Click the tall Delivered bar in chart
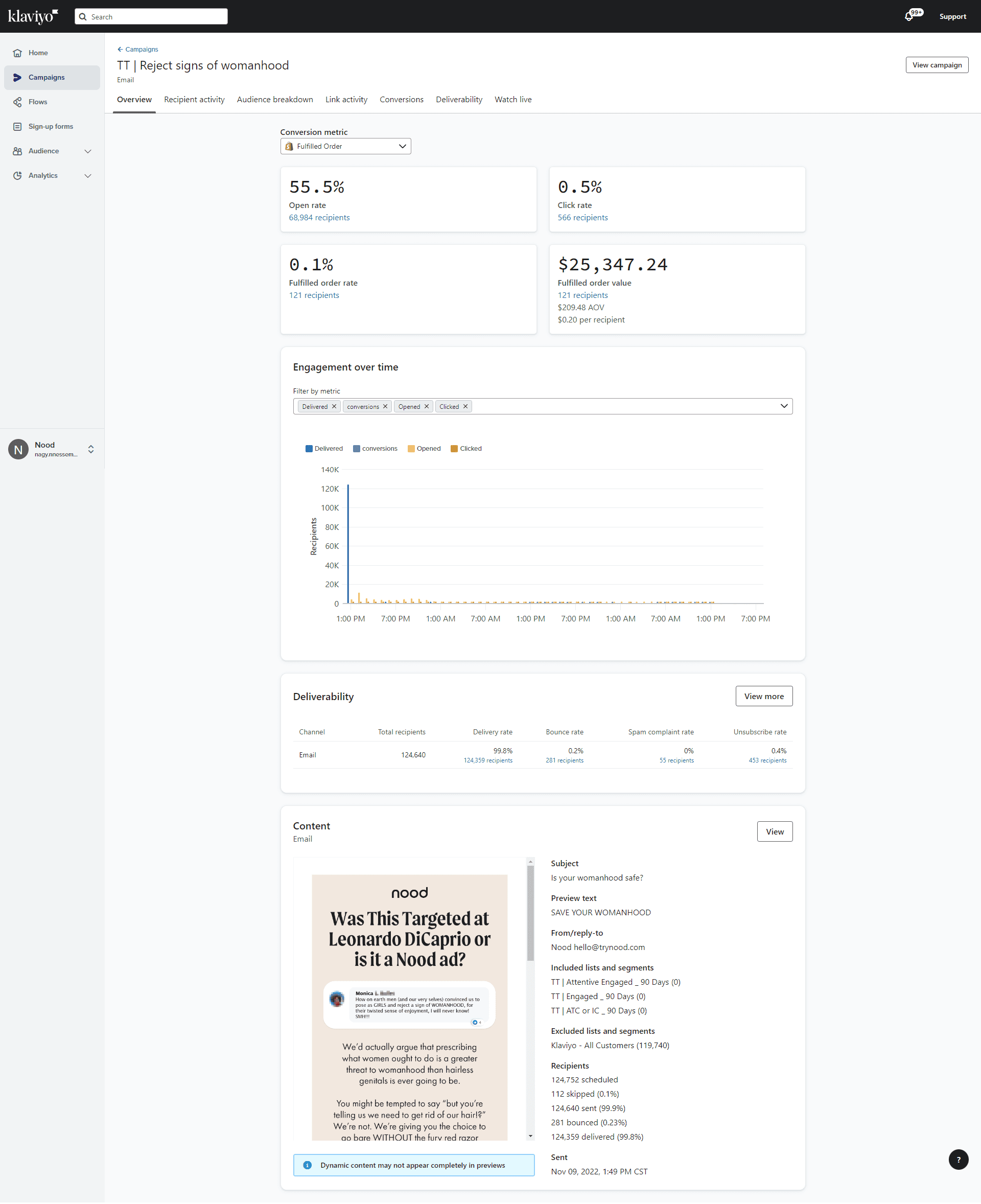The width and height of the screenshot is (981, 1204). click(348, 544)
